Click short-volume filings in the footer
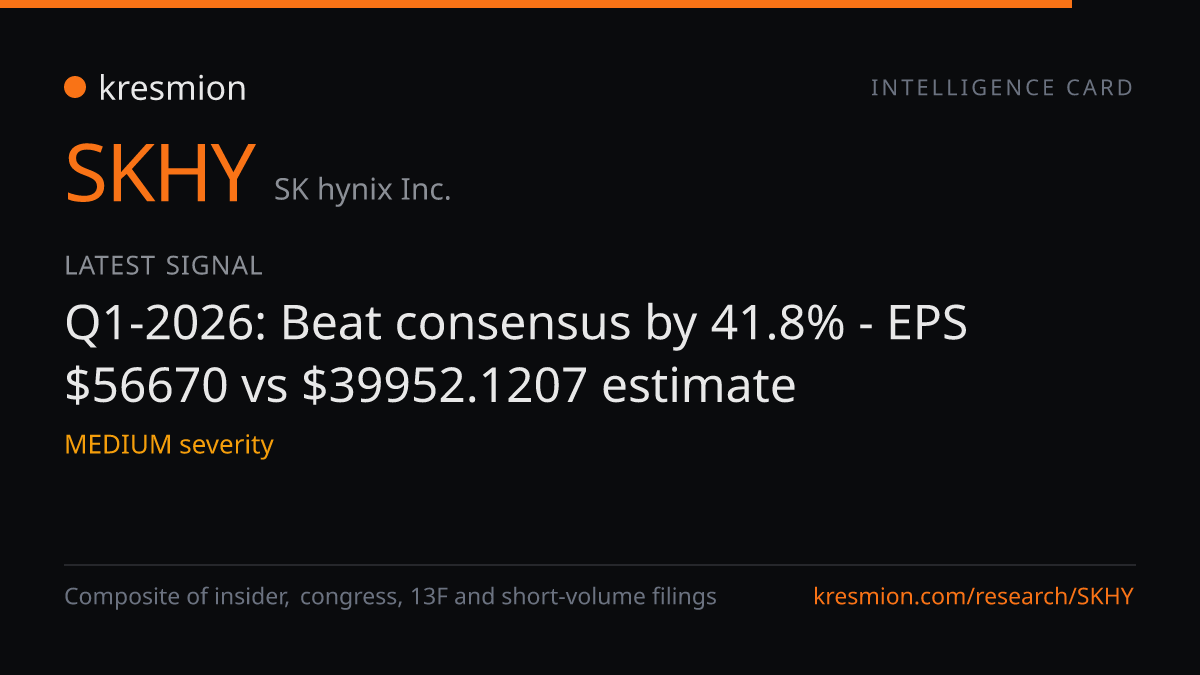Screen dimensions: 1200x675 point(608,597)
